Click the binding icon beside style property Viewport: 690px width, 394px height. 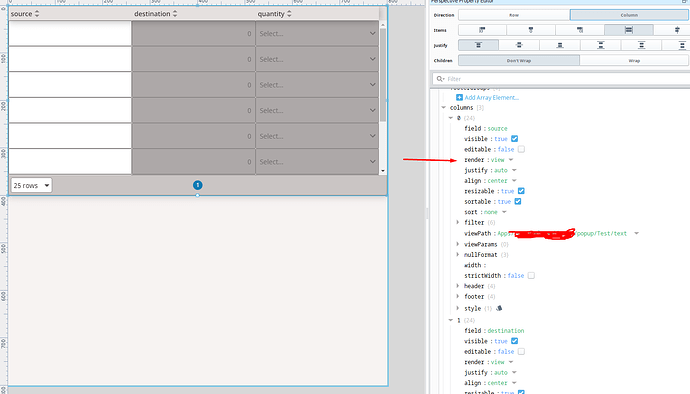[499, 308]
